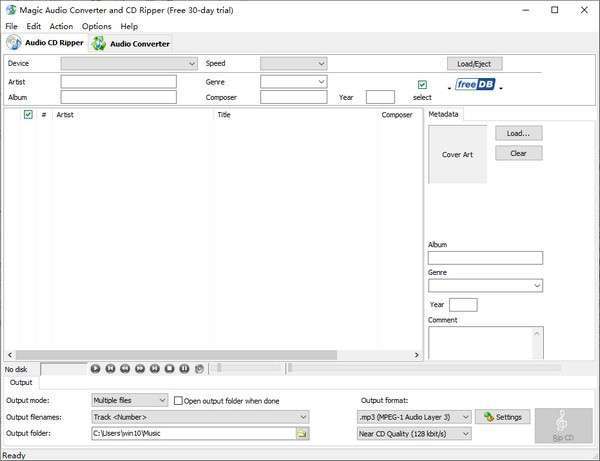600x461 pixels.
Task: Click the folder browse icon for output folder
Action: click(302, 434)
